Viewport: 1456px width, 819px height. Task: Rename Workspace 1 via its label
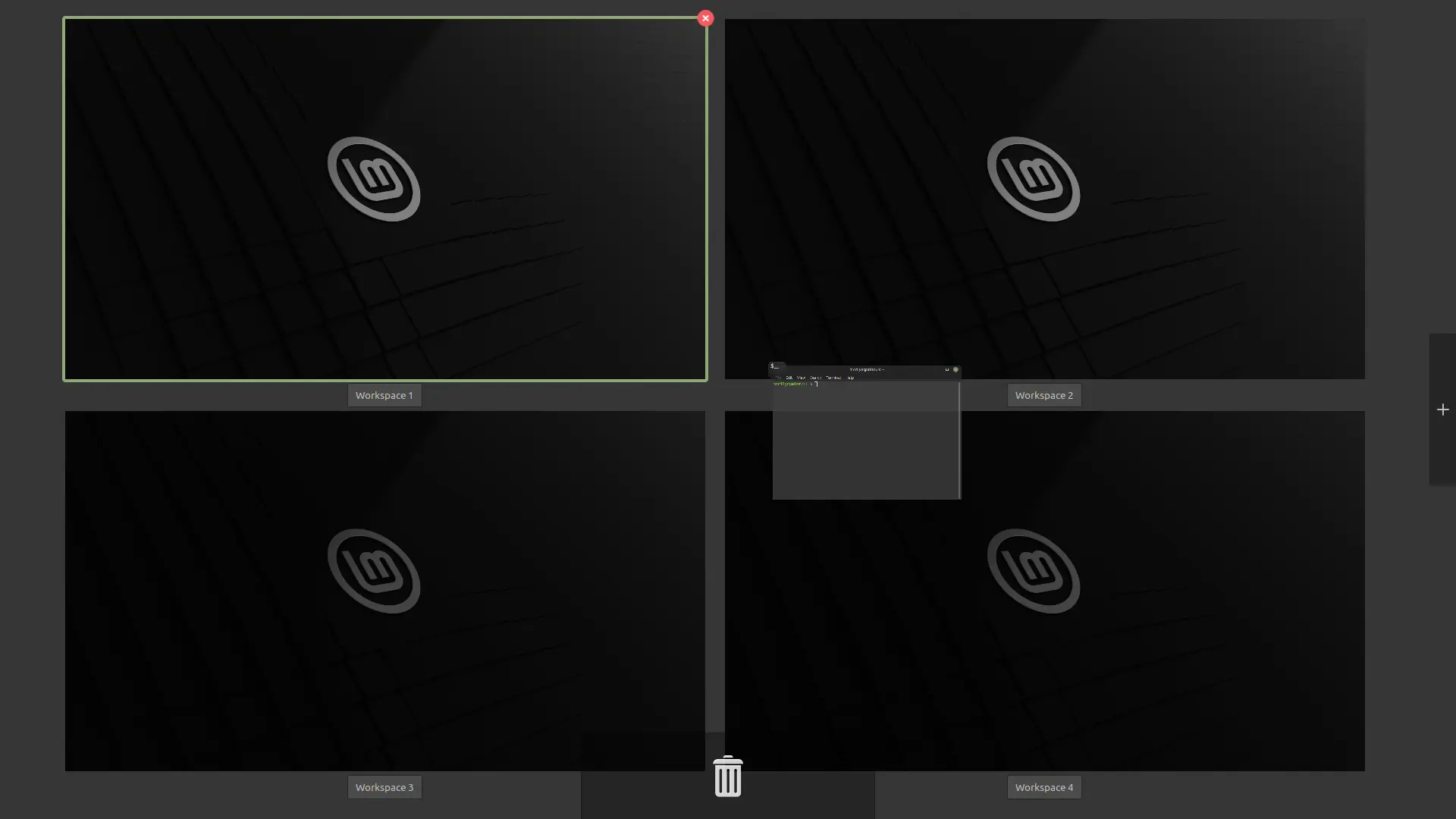click(x=384, y=394)
